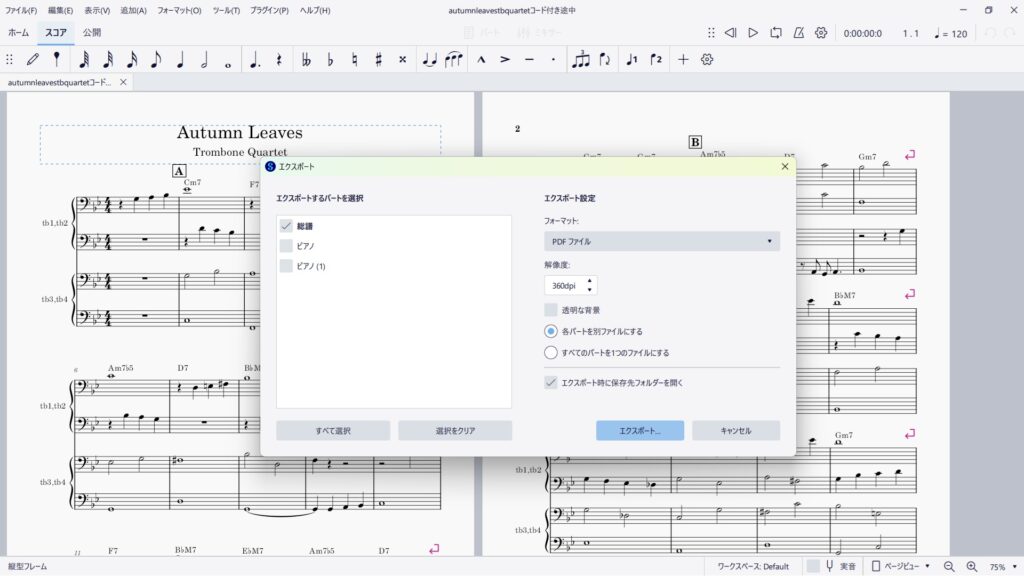Click the pencil note input icon

point(33,60)
